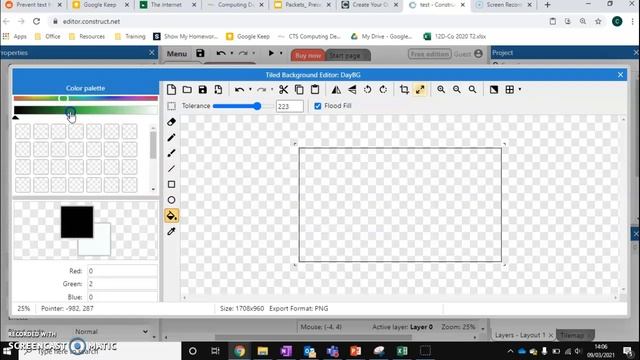Click the Buy now button
Image resolution: width=640 pixels, height=360 pixels.
308,56
